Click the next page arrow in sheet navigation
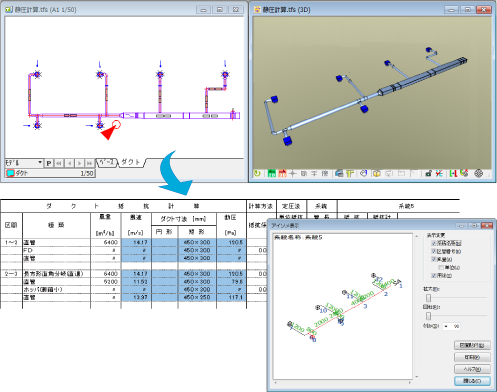The height and width of the screenshot is (392, 497). (x=79, y=163)
